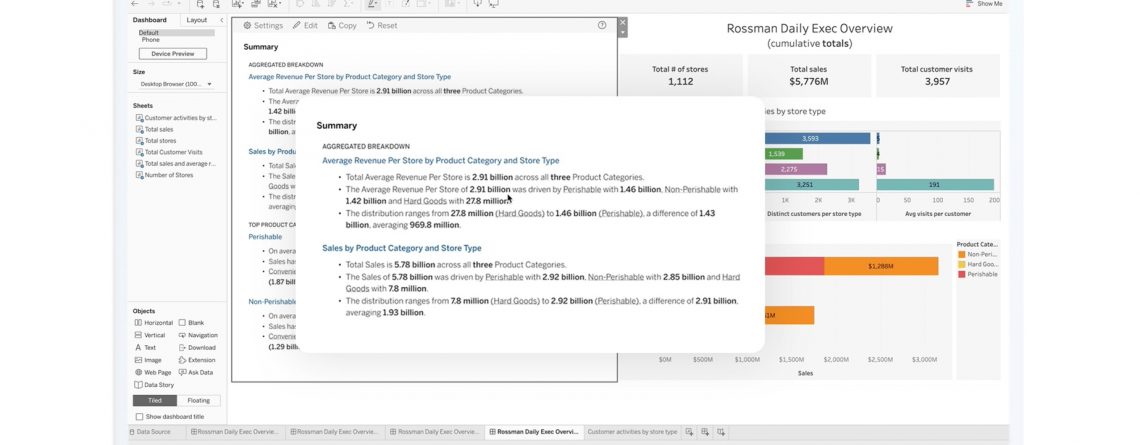
Task: Select the blue 3,593 customers bar
Action: point(817,138)
